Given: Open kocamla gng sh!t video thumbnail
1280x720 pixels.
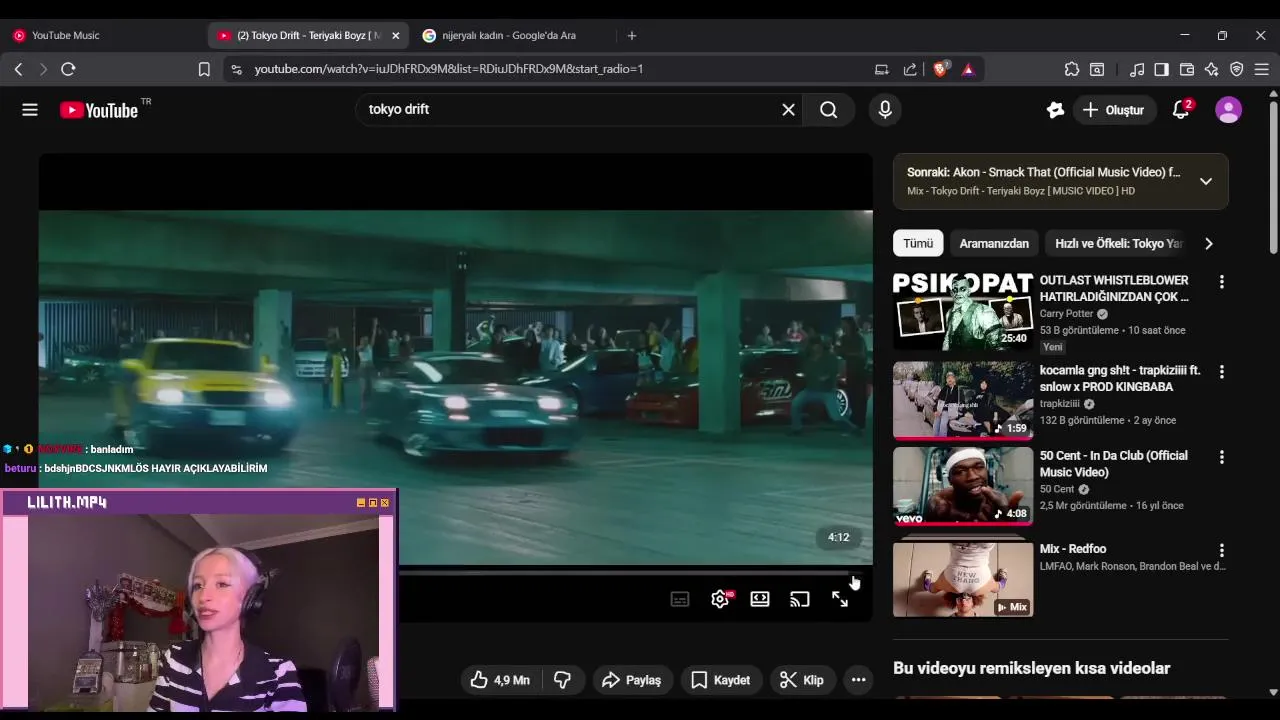Looking at the screenshot, I should pyautogui.click(x=963, y=400).
